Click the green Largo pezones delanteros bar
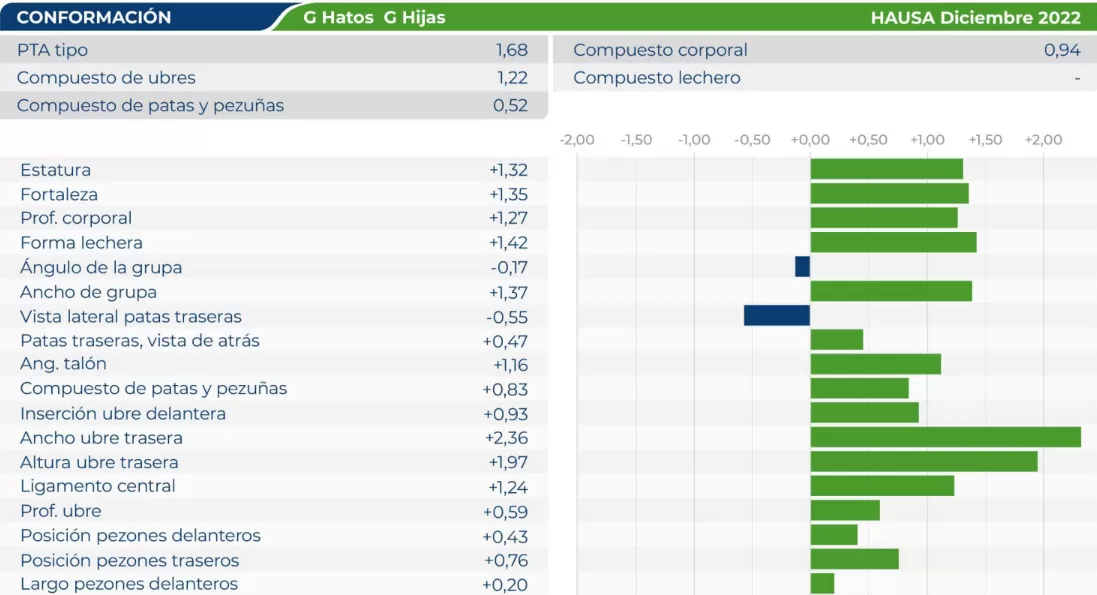1097x595 pixels. [822, 583]
